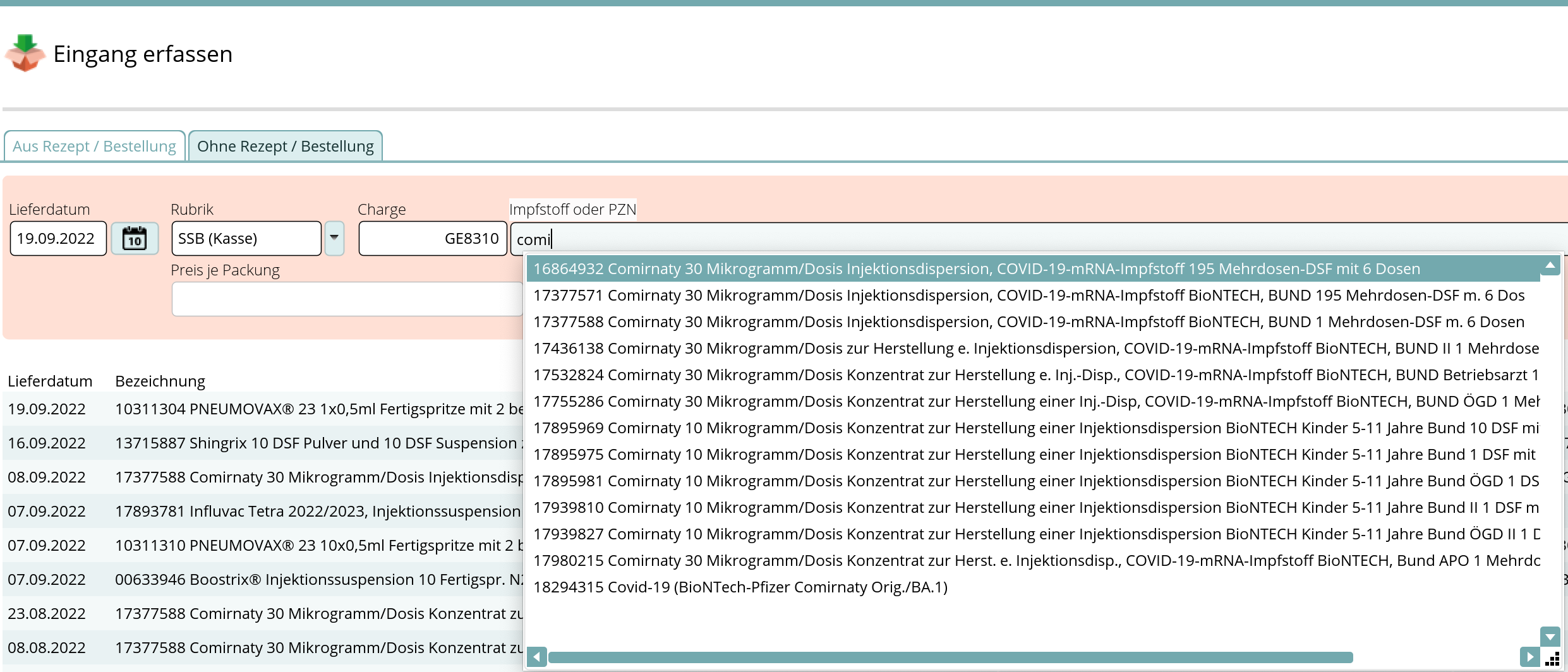Image resolution: width=1568 pixels, height=672 pixels.
Task: Select the 08.08.2022 Comirnaty Konzentrat row
Action: coord(264,647)
